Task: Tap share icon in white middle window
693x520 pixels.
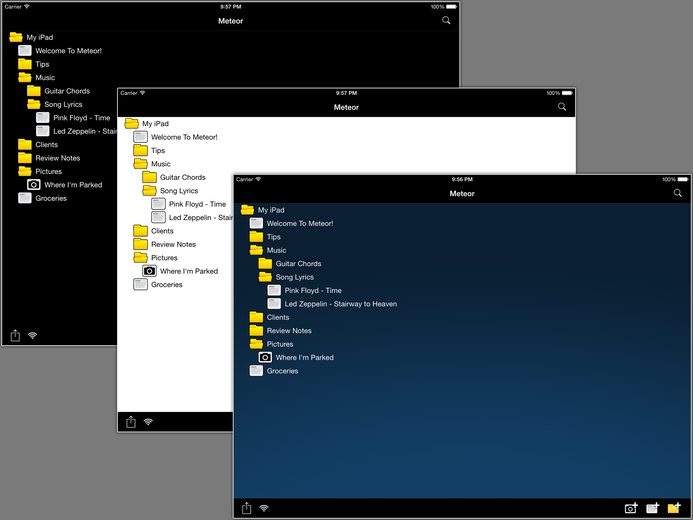Action: pyautogui.click(x=131, y=422)
